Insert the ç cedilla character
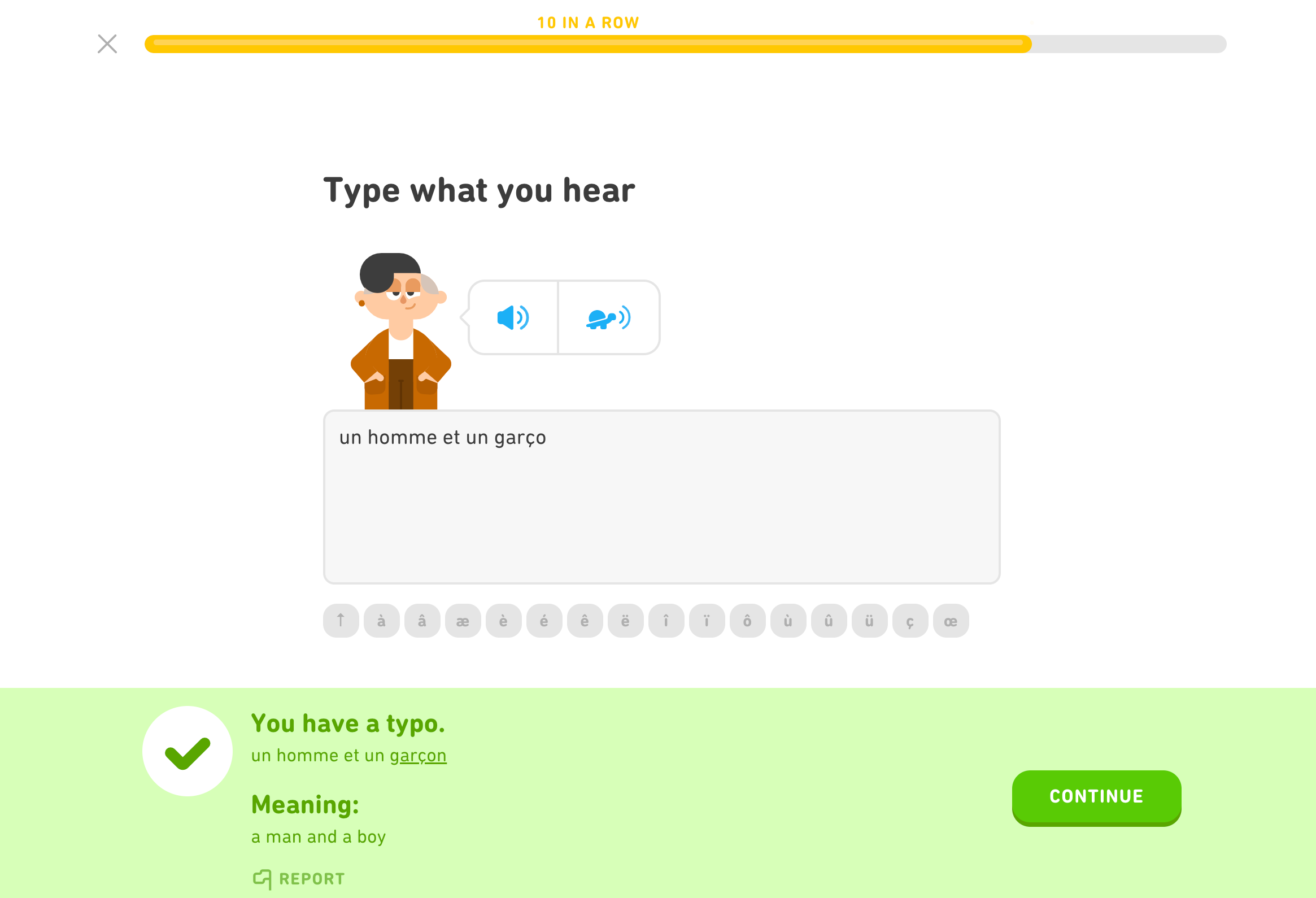The height and width of the screenshot is (898, 1316). [910, 621]
